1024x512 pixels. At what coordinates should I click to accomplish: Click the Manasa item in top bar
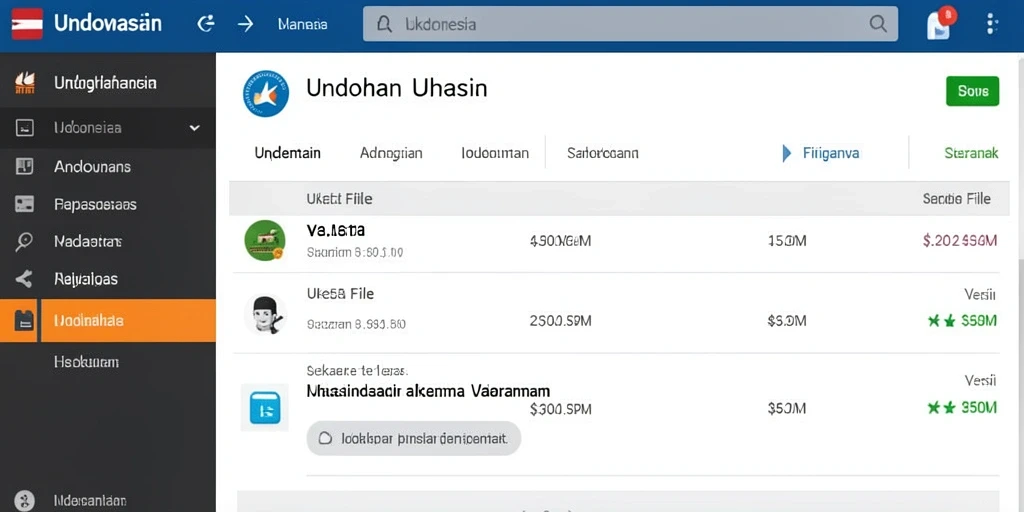click(x=302, y=24)
